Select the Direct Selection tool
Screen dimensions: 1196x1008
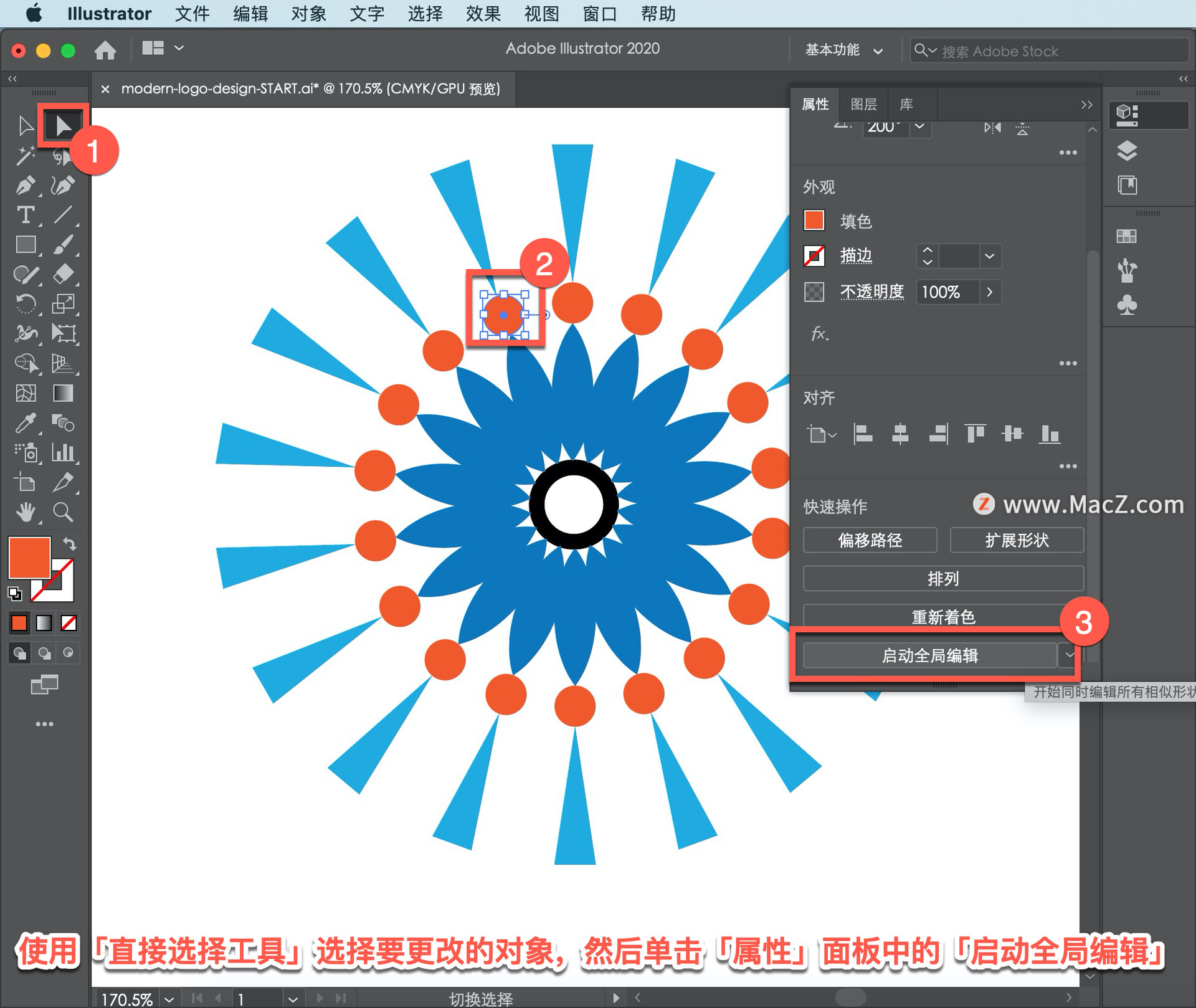63,126
